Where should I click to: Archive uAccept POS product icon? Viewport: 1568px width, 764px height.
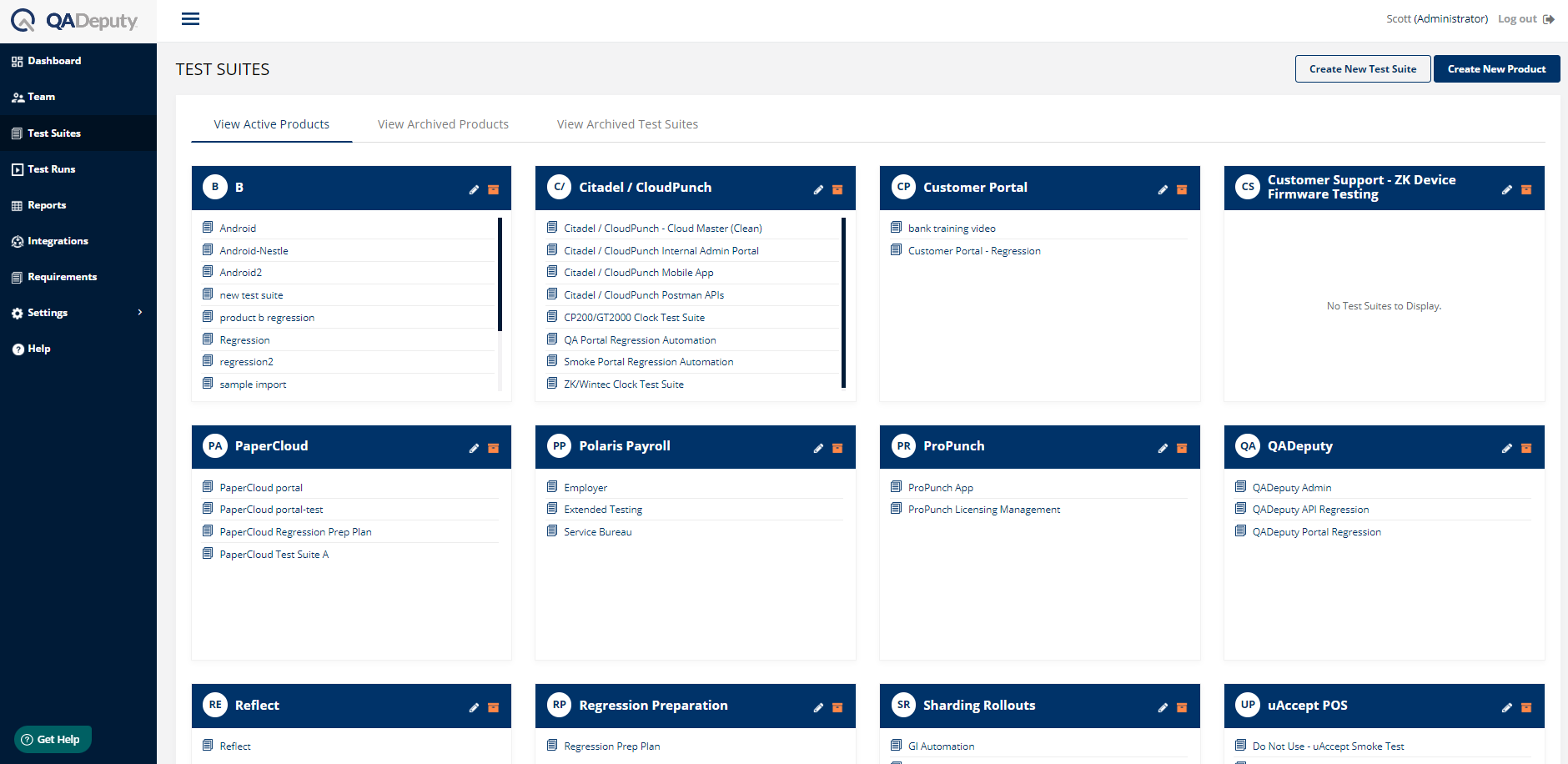pos(1526,708)
